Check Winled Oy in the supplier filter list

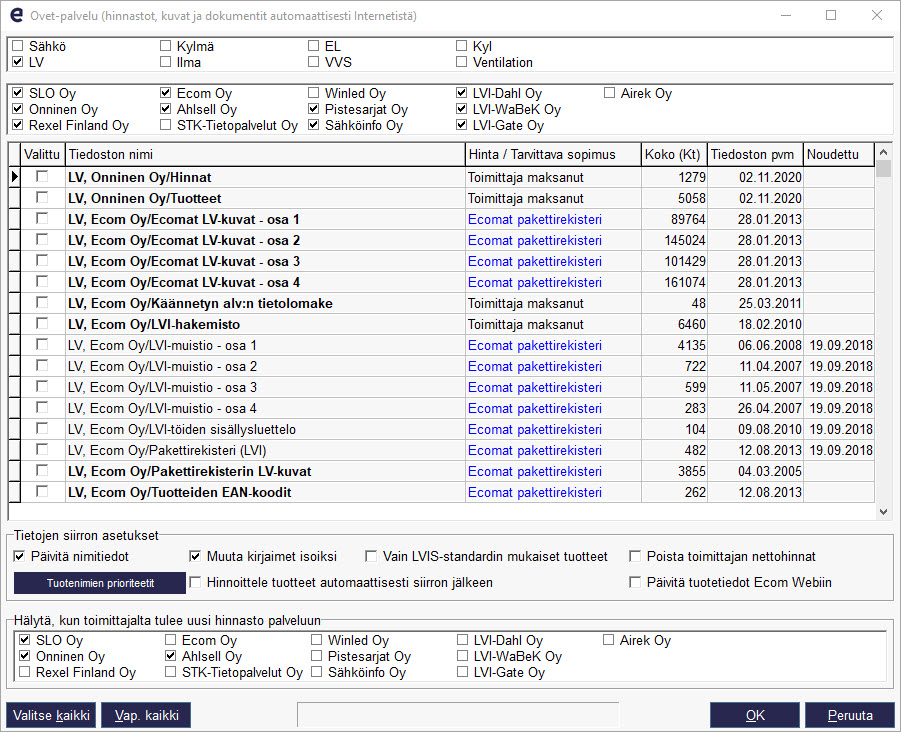click(x=313, y=93)
